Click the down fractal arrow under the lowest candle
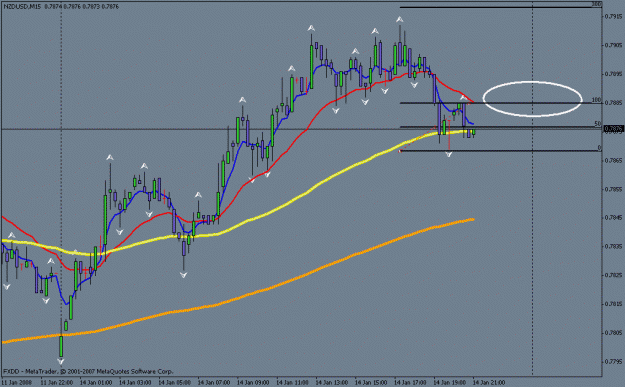 tap(61, 362)
